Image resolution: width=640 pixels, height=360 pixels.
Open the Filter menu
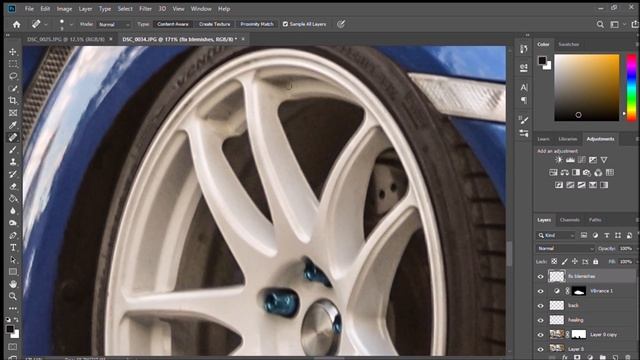click(145, 9)
